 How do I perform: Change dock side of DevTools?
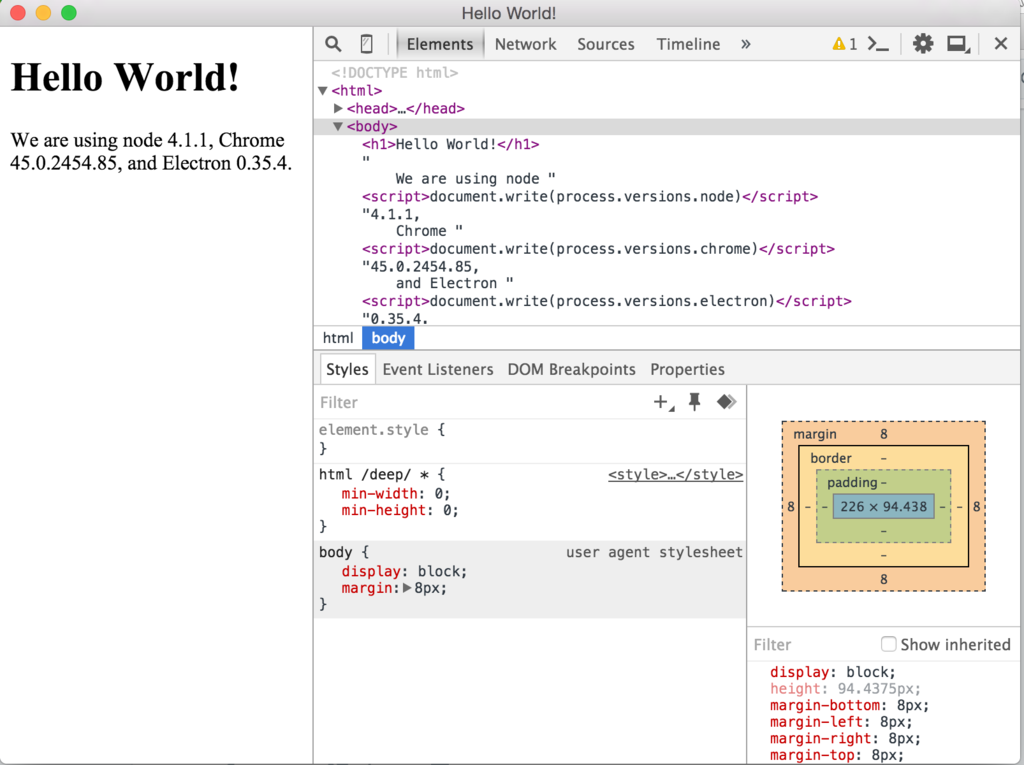click(958, 44)
